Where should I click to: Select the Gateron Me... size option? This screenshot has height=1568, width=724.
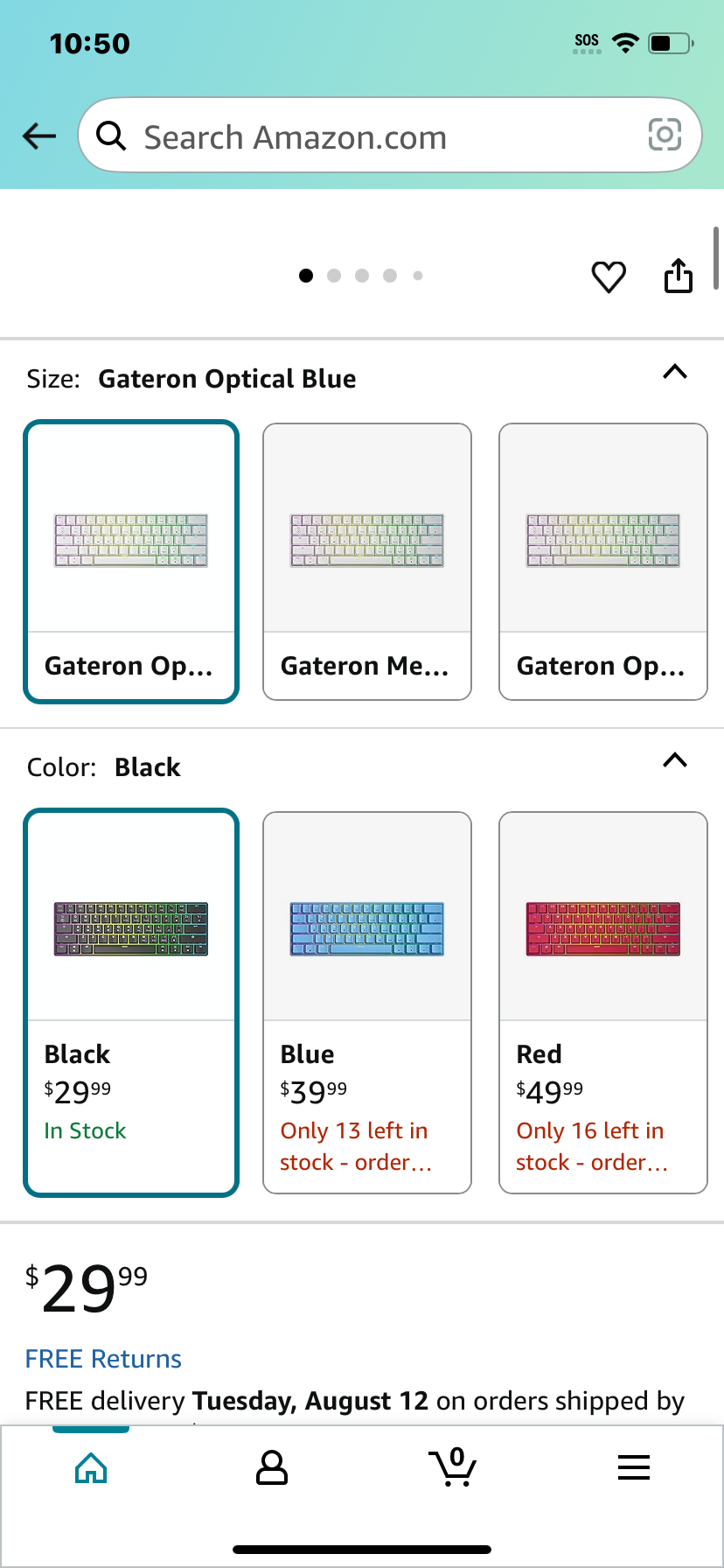point(367,562)
